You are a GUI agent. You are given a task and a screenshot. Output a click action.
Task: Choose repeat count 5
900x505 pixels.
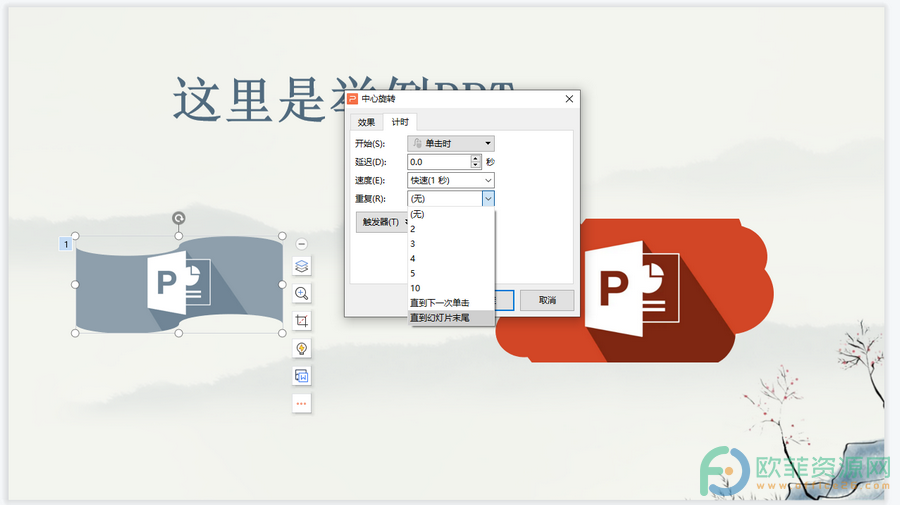451,274
